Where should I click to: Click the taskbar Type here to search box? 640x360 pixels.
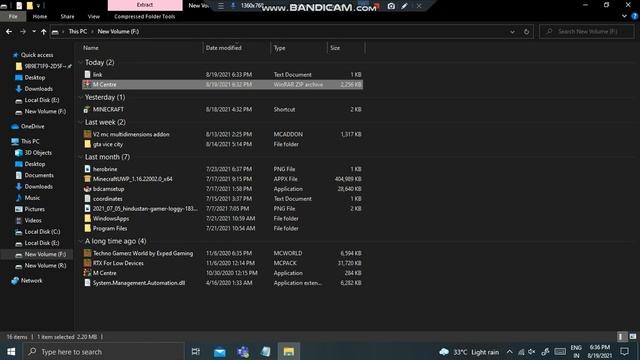pos(104,351)
